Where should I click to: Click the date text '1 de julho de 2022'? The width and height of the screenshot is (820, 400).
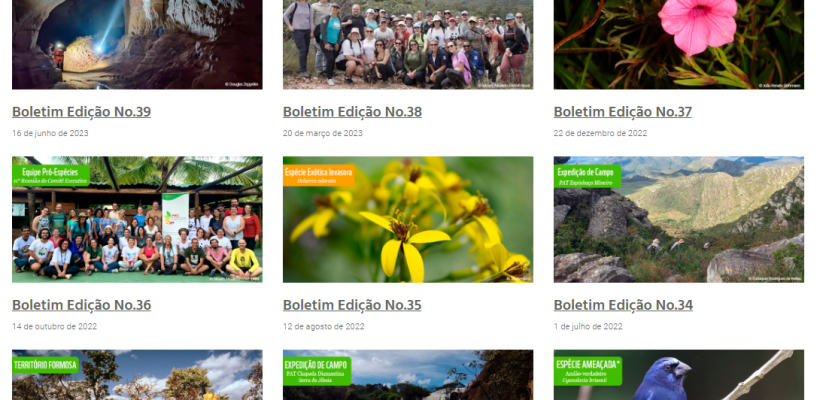pos(588,326)
